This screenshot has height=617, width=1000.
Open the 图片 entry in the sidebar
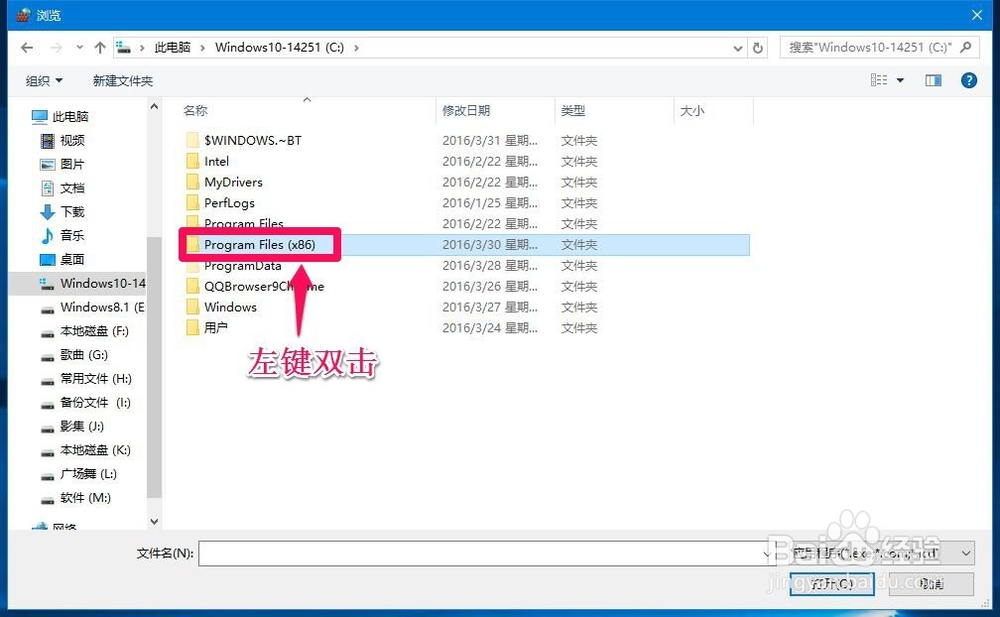[67, 164]
